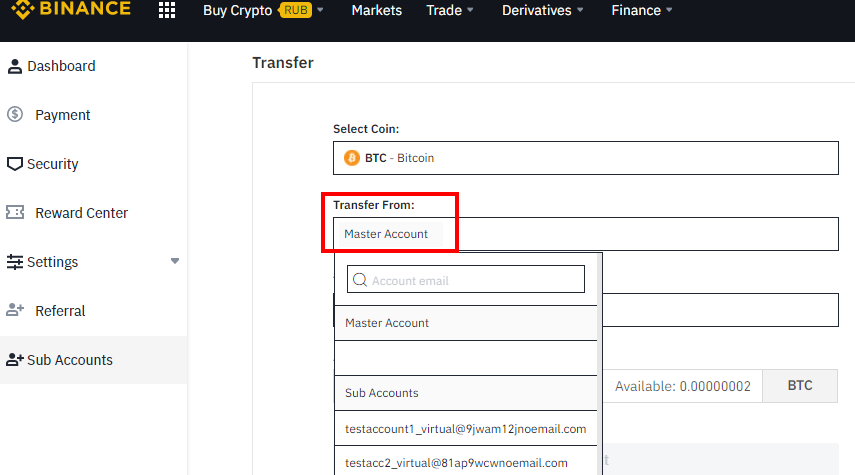The image size is (855, 475).
Task: Open the Select Coin BTC dropdown
Action: tap(586, 158)
